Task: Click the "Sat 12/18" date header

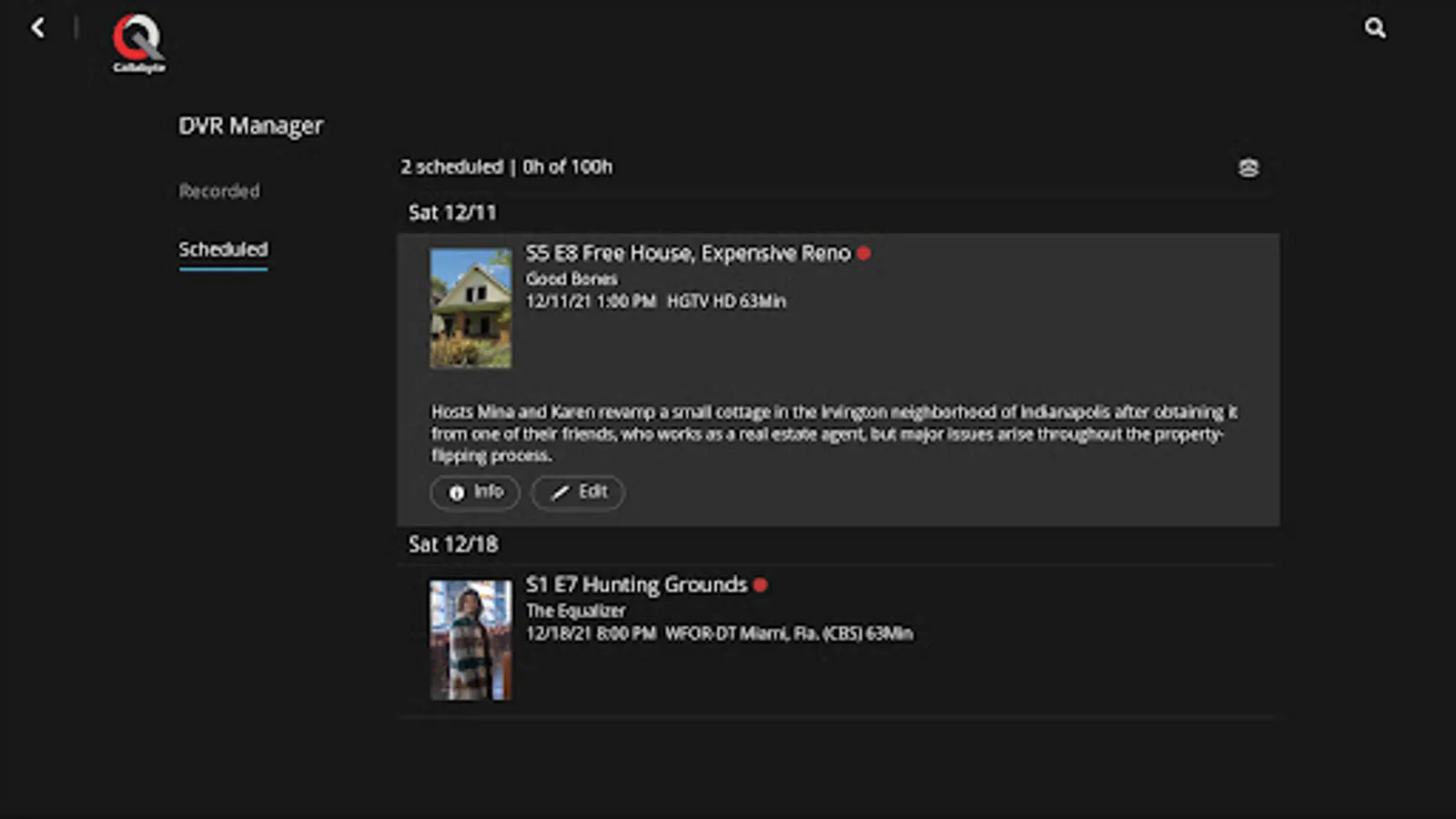Action: [x=453, y=544]
